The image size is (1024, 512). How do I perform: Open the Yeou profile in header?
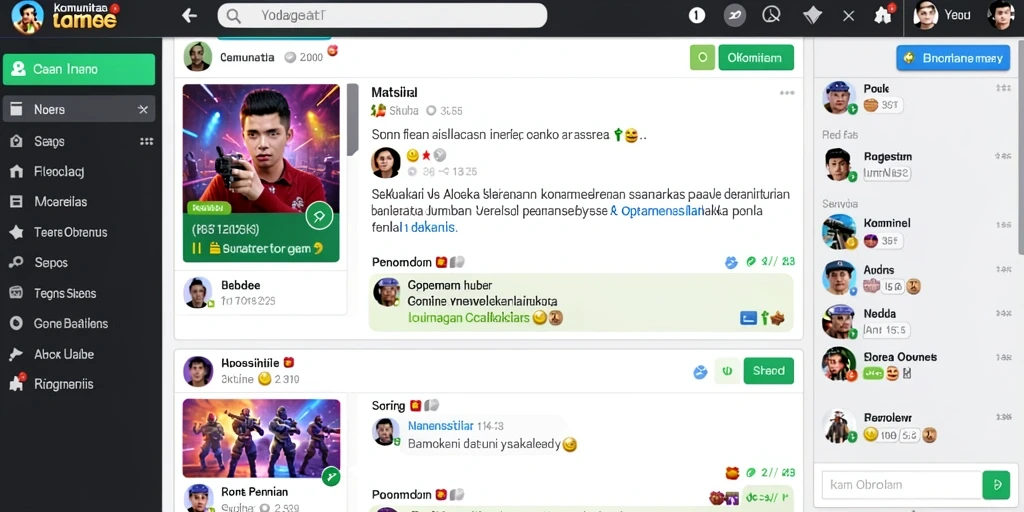[x=943, y=15]
